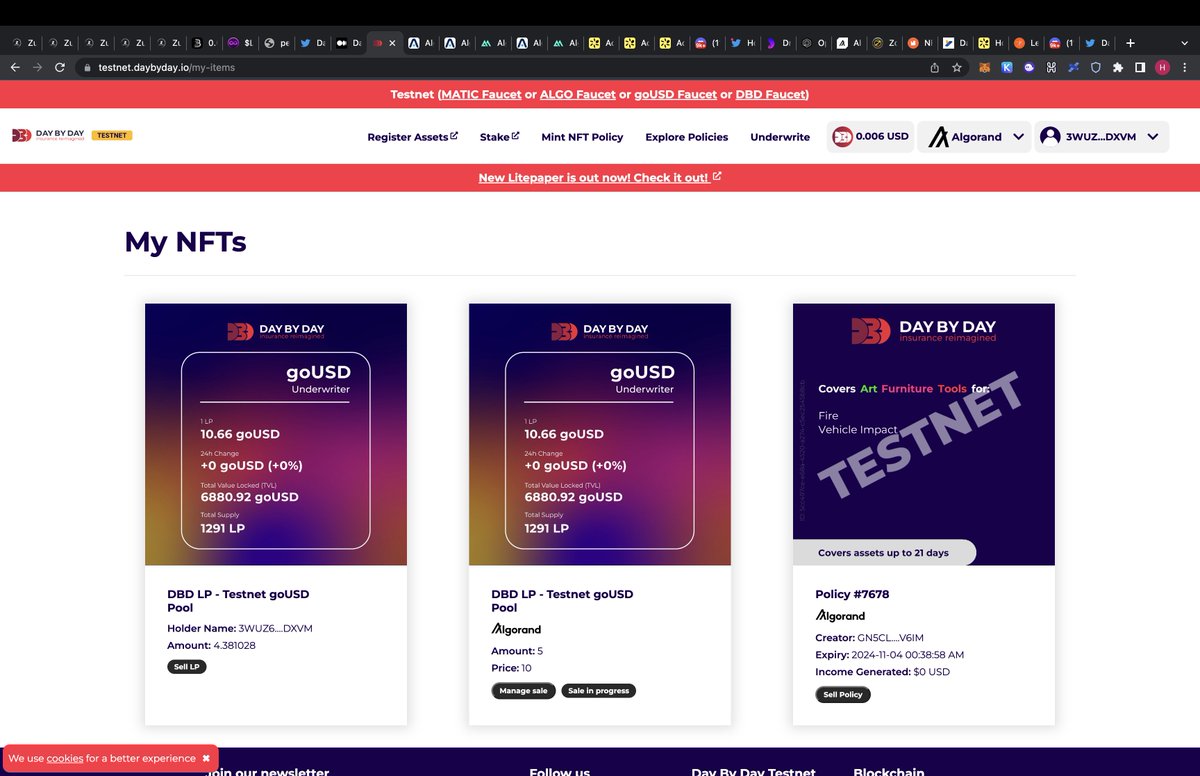Click external-link icon next to Register Assets
Image resolution: width=1200 pixels, height=776 pixels.
pos(454,135)
